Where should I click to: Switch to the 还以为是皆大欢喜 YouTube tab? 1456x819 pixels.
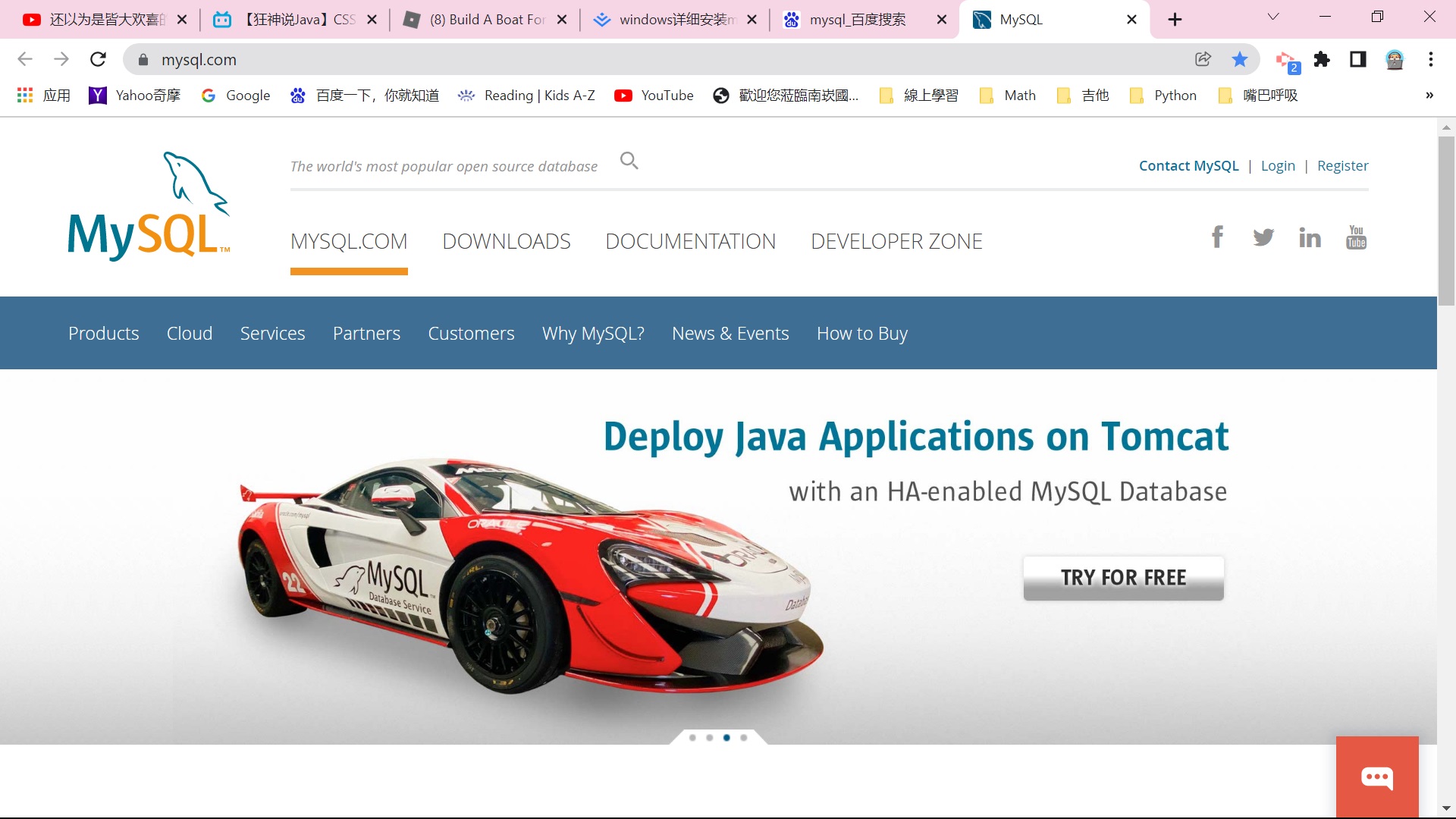click(x=105, y=20)
